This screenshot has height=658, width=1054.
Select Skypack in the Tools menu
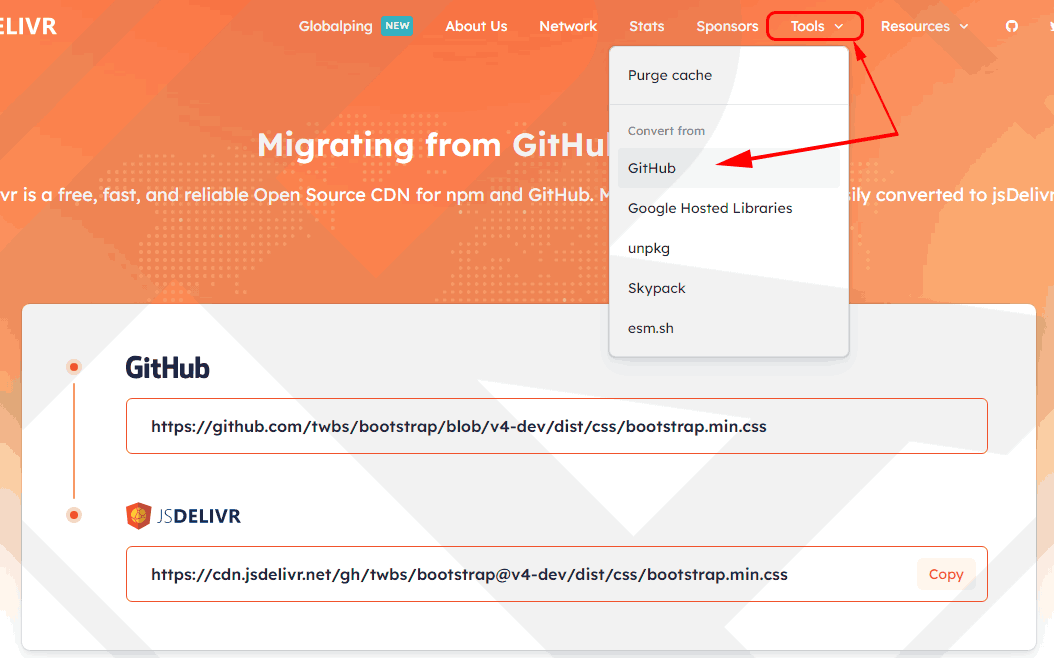click(x=729, y=288)
